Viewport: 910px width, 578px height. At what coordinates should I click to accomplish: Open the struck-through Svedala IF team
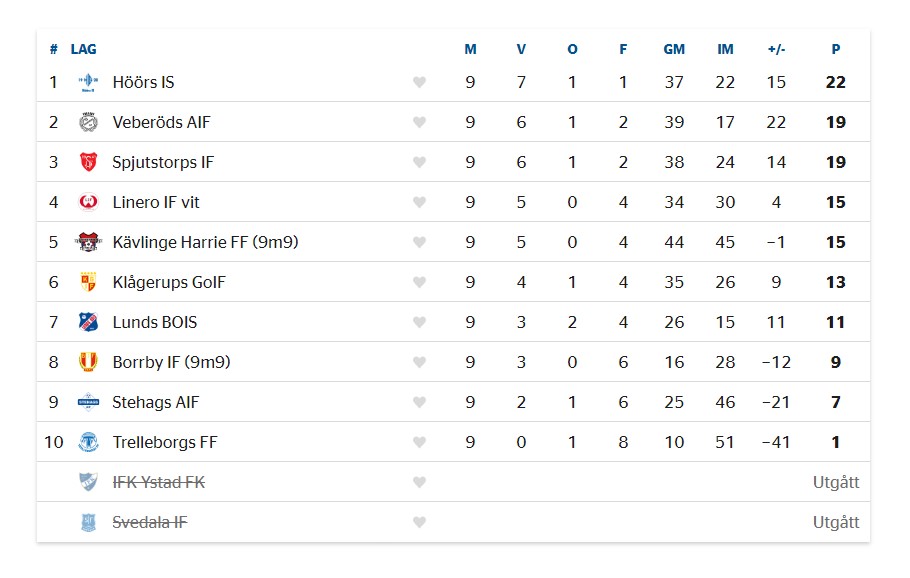pyautogui.click(x=150, y=522)
